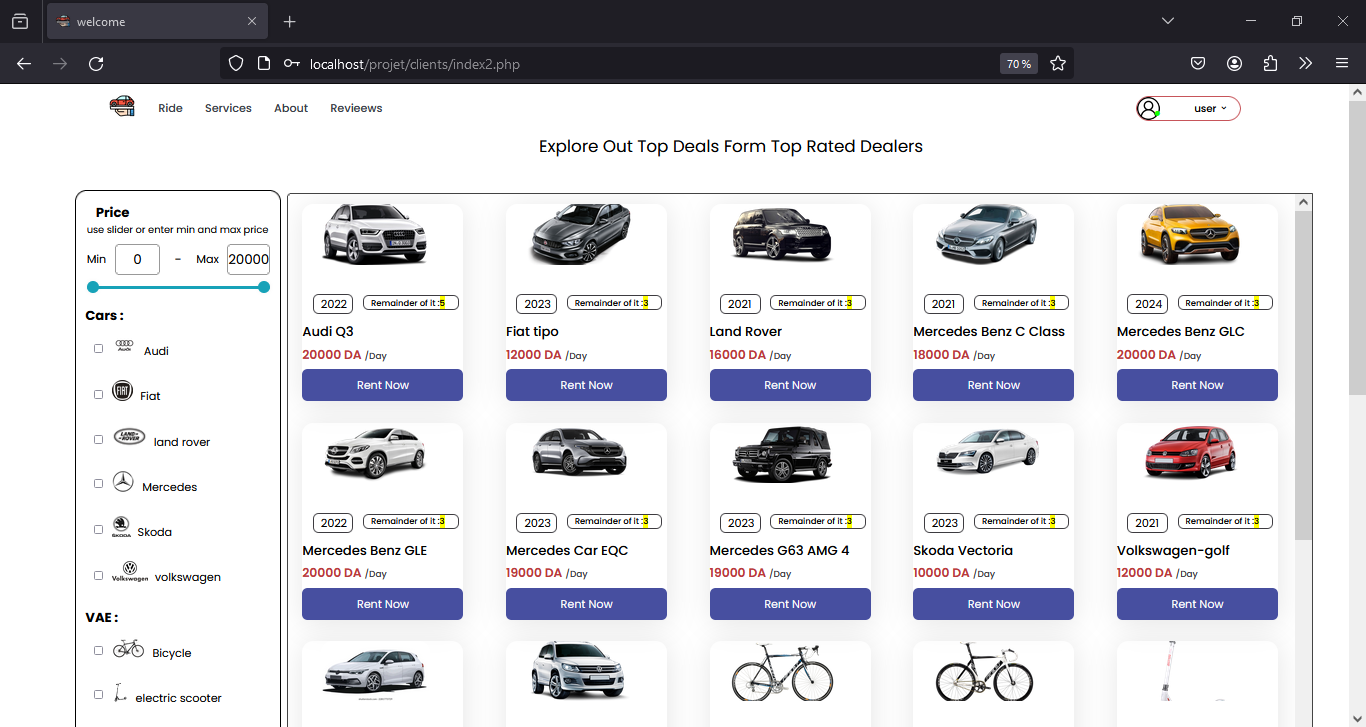The width and height of the screenshot is (1366, 727).
Task: Tick the Audi checkbox
Action: (x=98, y=348)
